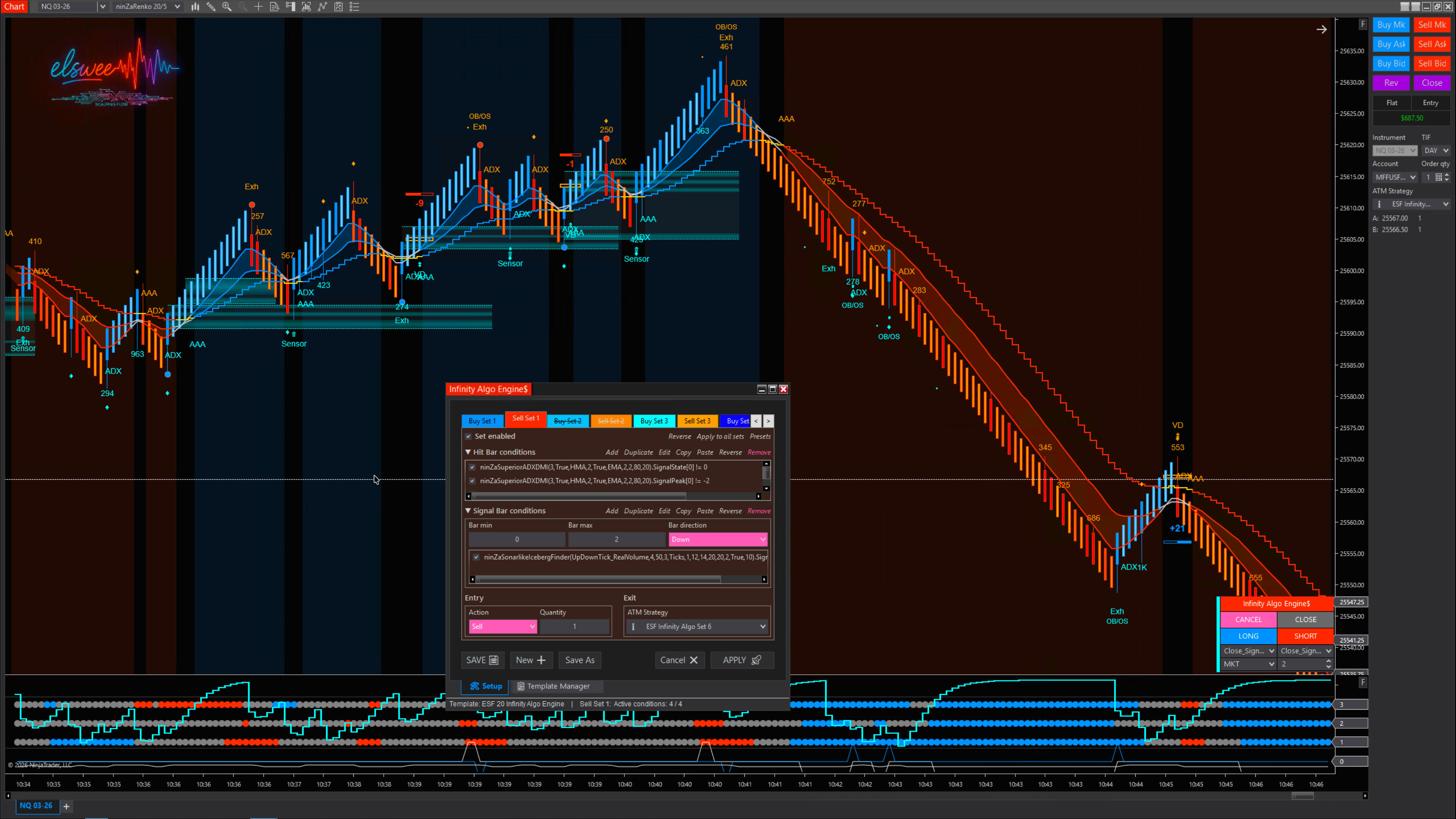Open the Bar direction Down dropdown
Viewport: 1456px width, 819px height.
pyautogui.click(x=717, y=539)
